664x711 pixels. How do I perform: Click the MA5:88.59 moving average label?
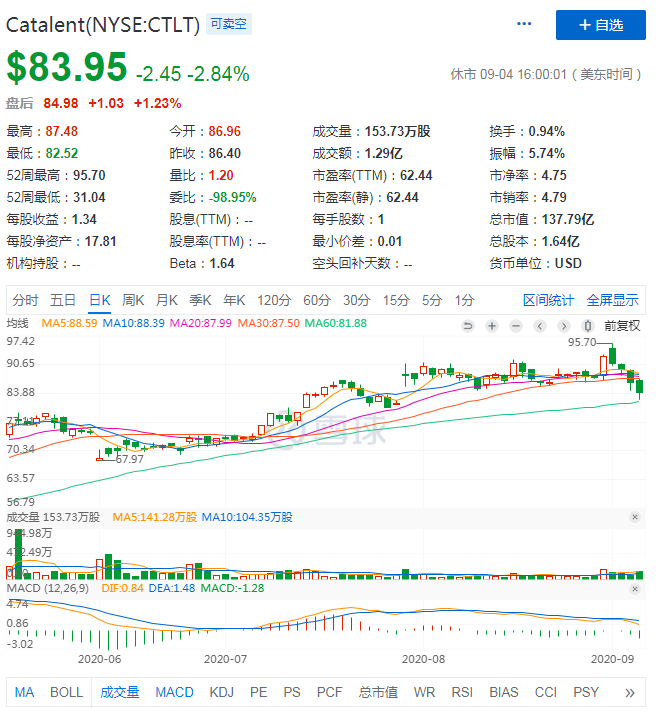point(69,323)
